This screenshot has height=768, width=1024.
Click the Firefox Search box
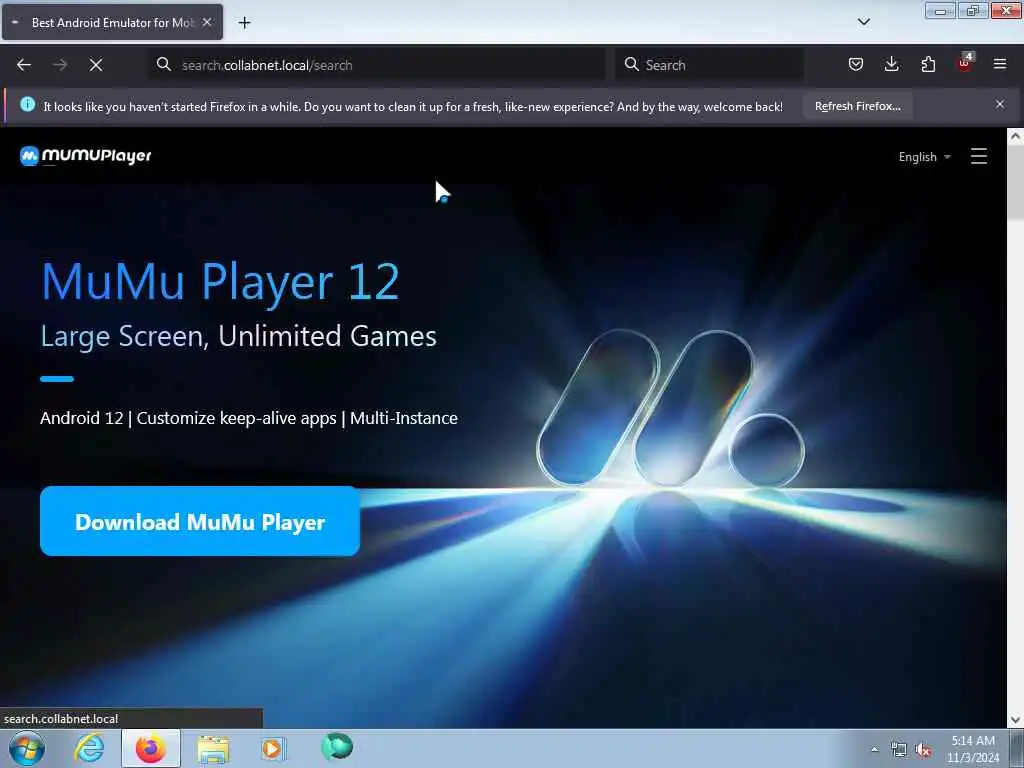click(x=709, y=65)
